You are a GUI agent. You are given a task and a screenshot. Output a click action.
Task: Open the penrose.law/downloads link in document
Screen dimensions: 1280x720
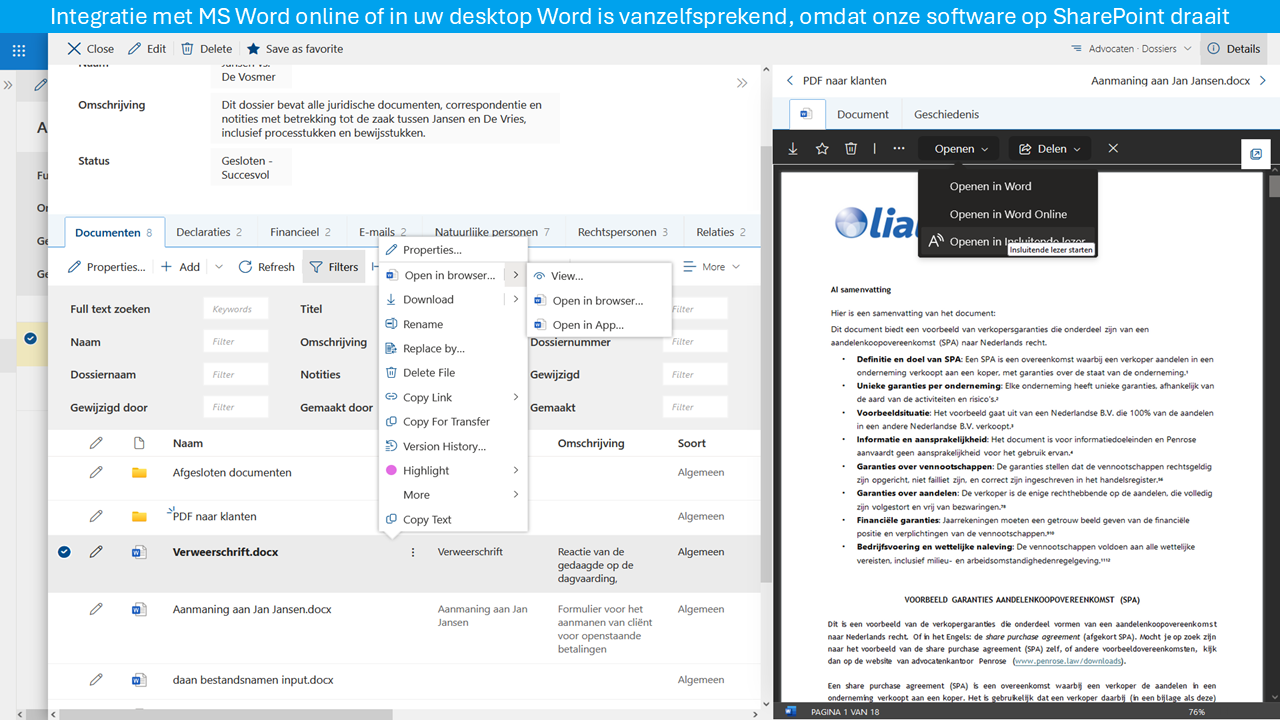[1069, 661]
